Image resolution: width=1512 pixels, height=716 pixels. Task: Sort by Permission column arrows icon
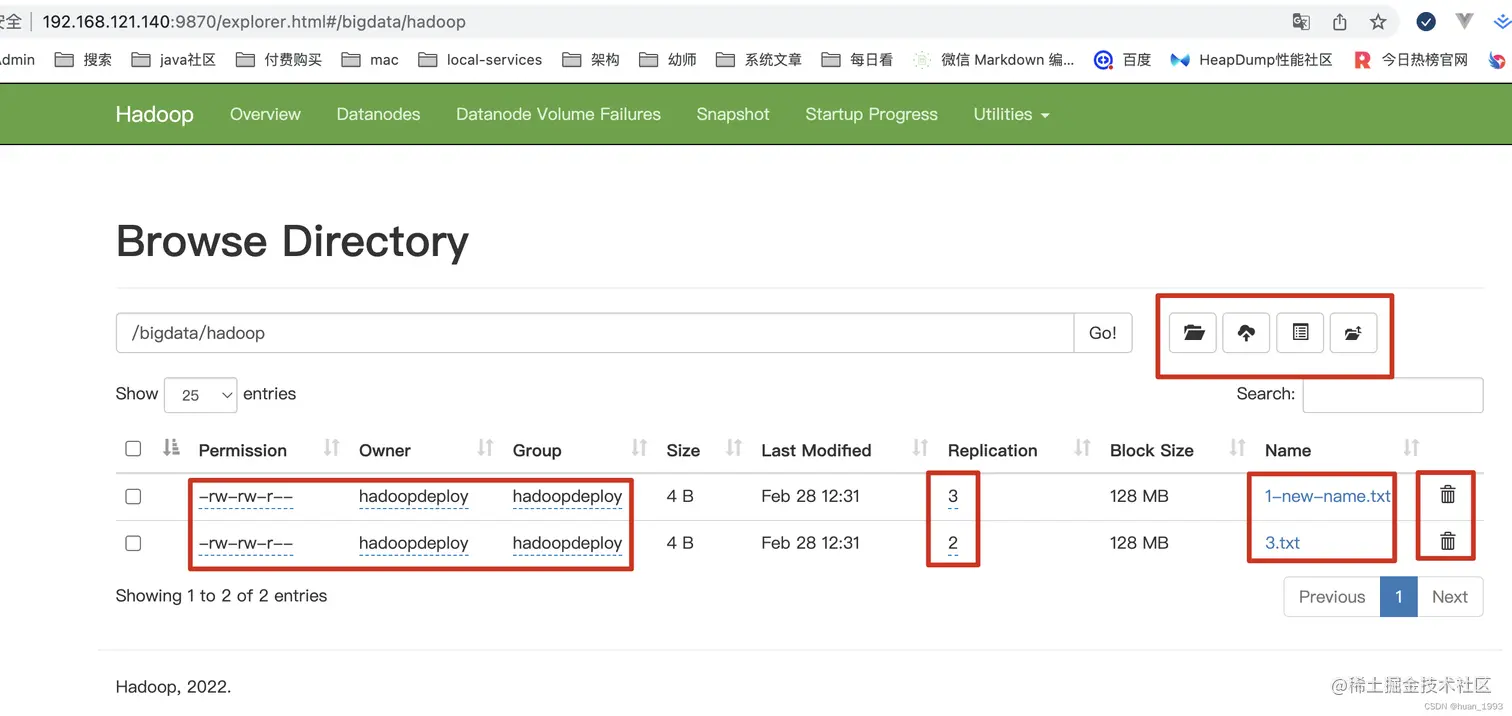(x=331, y=448)
